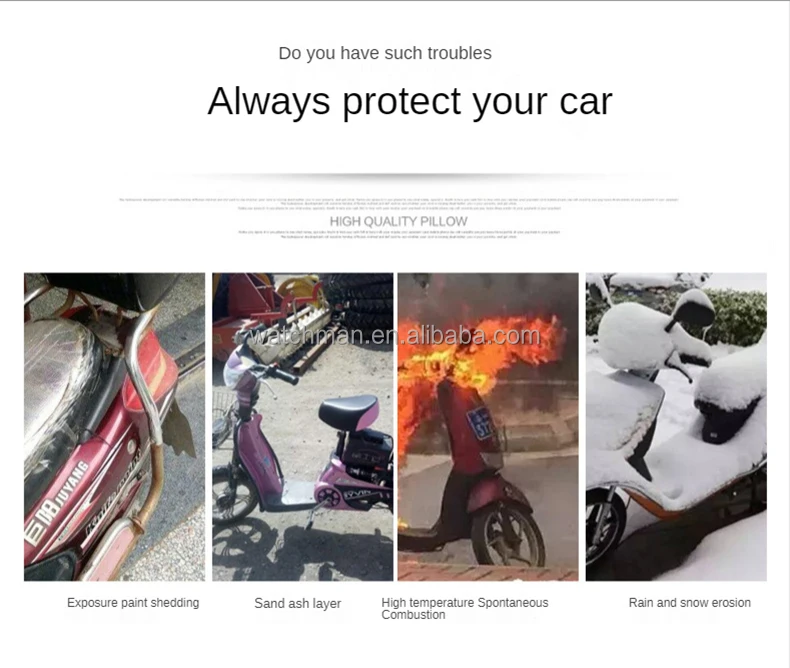The height and width of the screenshot is (668, 790).
Task: Open the snow-covered scooter photo
Action: [676, 427]
